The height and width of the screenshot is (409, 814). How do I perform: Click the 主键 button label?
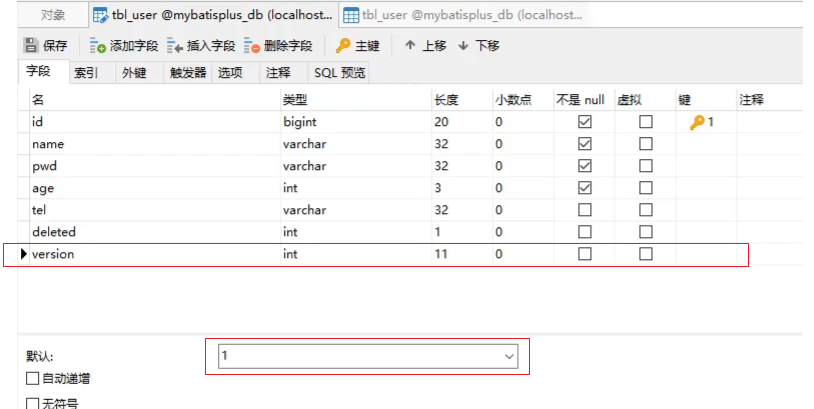[x=368, y=46]
